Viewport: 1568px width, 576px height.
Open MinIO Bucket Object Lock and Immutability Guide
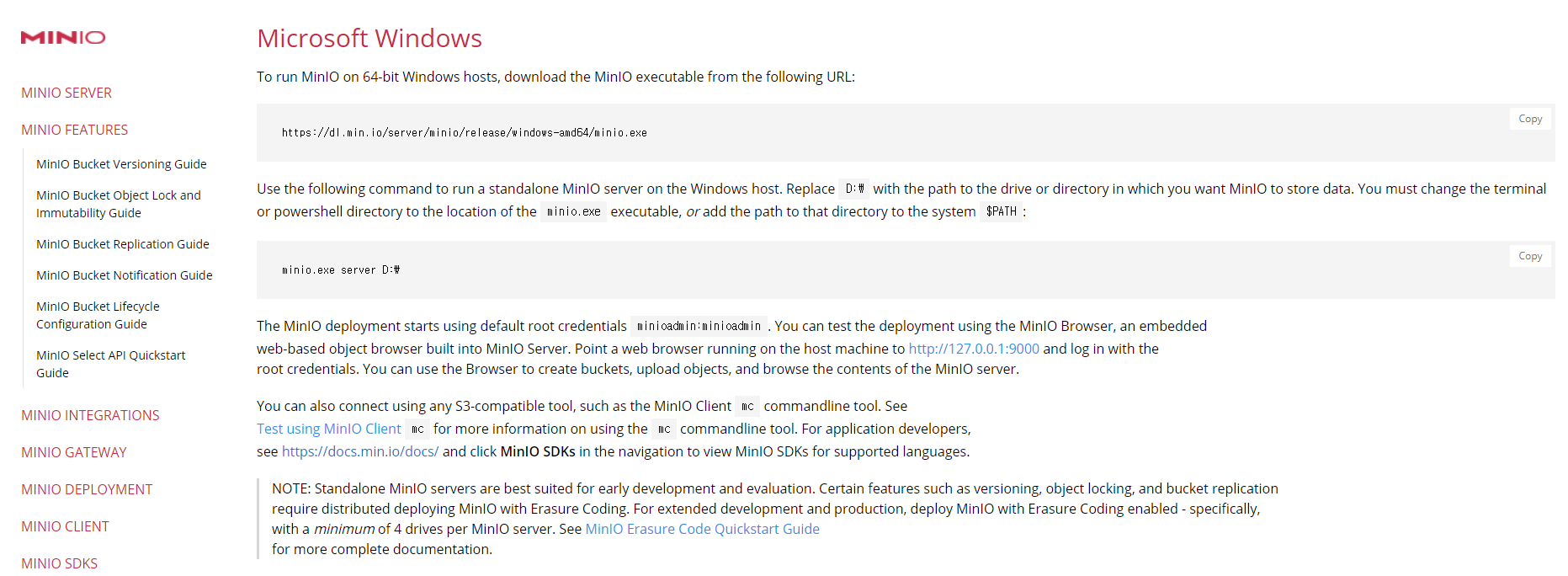(x=119, y=204)
